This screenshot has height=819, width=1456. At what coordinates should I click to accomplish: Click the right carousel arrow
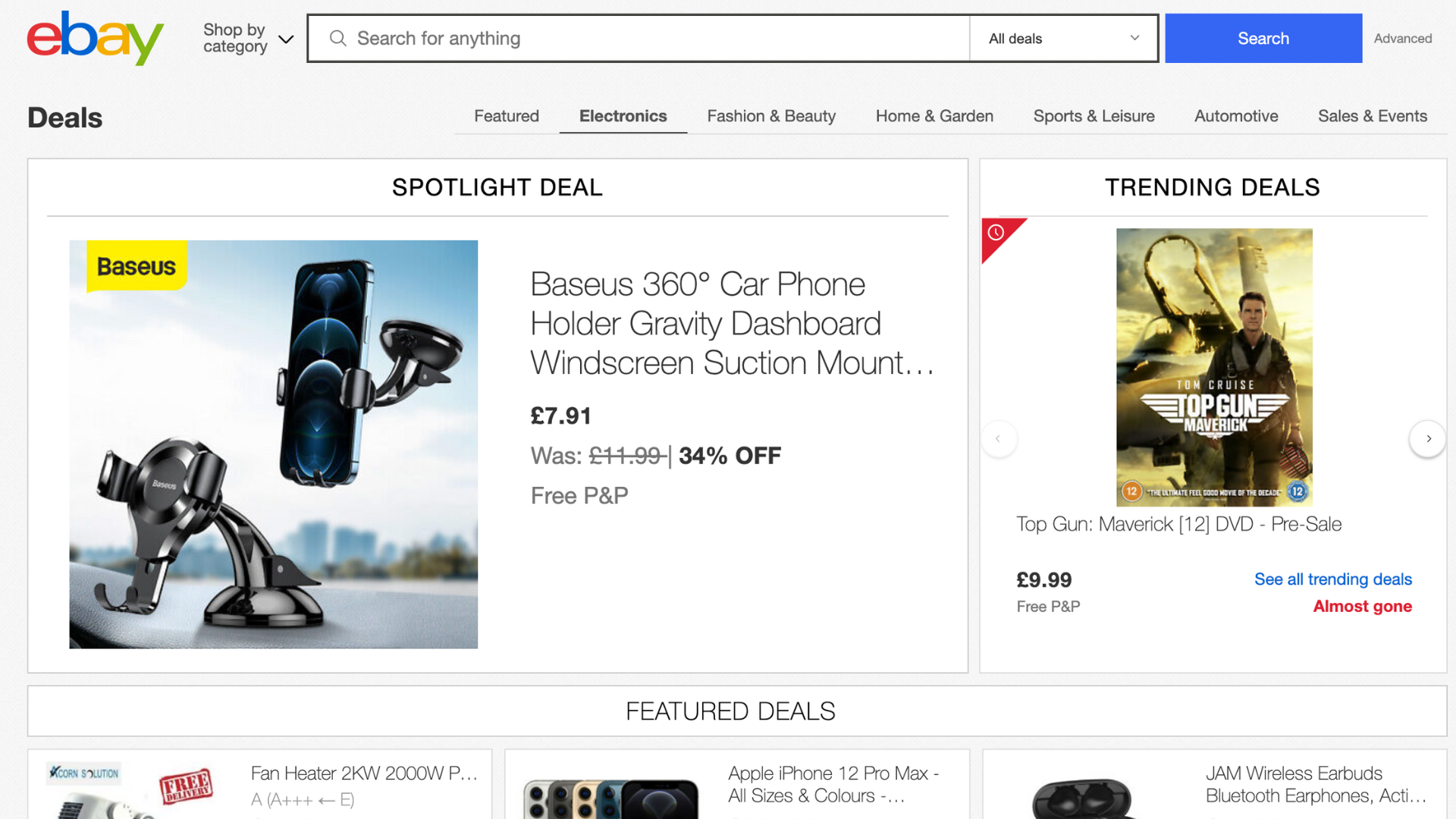click(x=1428, y=438)
